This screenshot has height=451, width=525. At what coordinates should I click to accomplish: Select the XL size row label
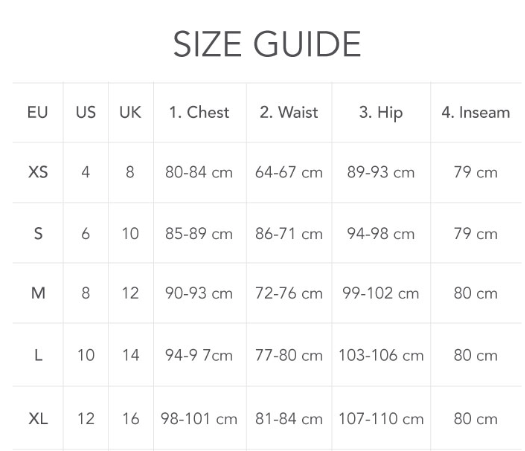tap(38, 419)
